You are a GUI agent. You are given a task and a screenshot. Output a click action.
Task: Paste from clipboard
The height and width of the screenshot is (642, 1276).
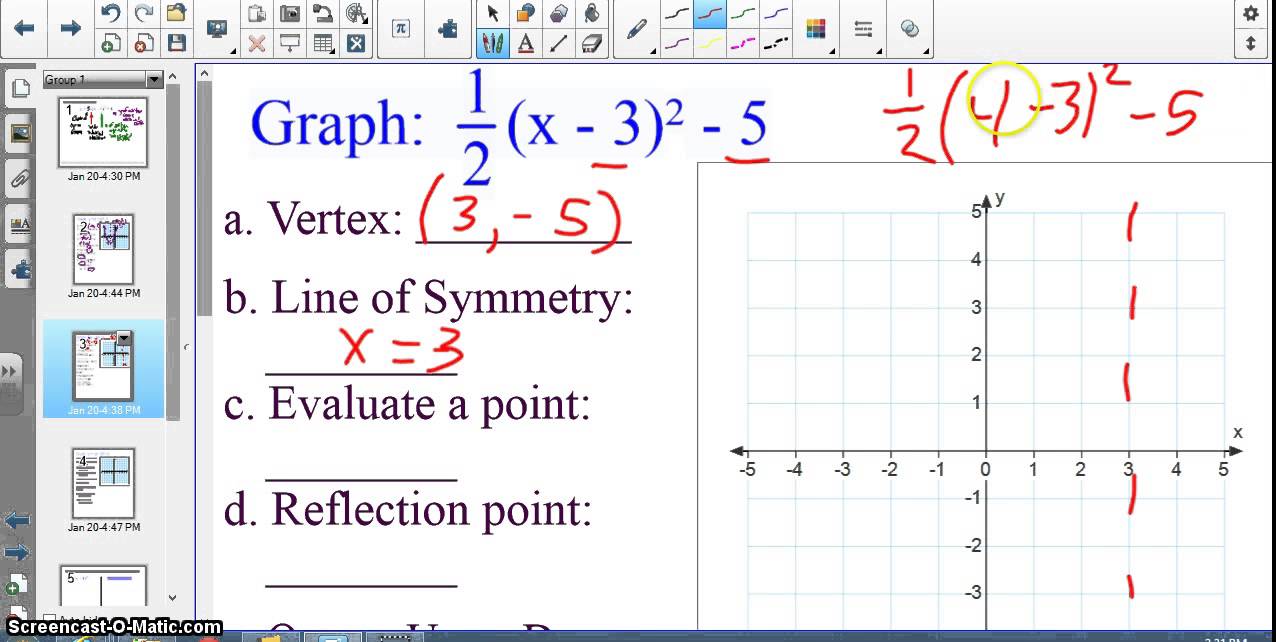[x=257, y=13]
